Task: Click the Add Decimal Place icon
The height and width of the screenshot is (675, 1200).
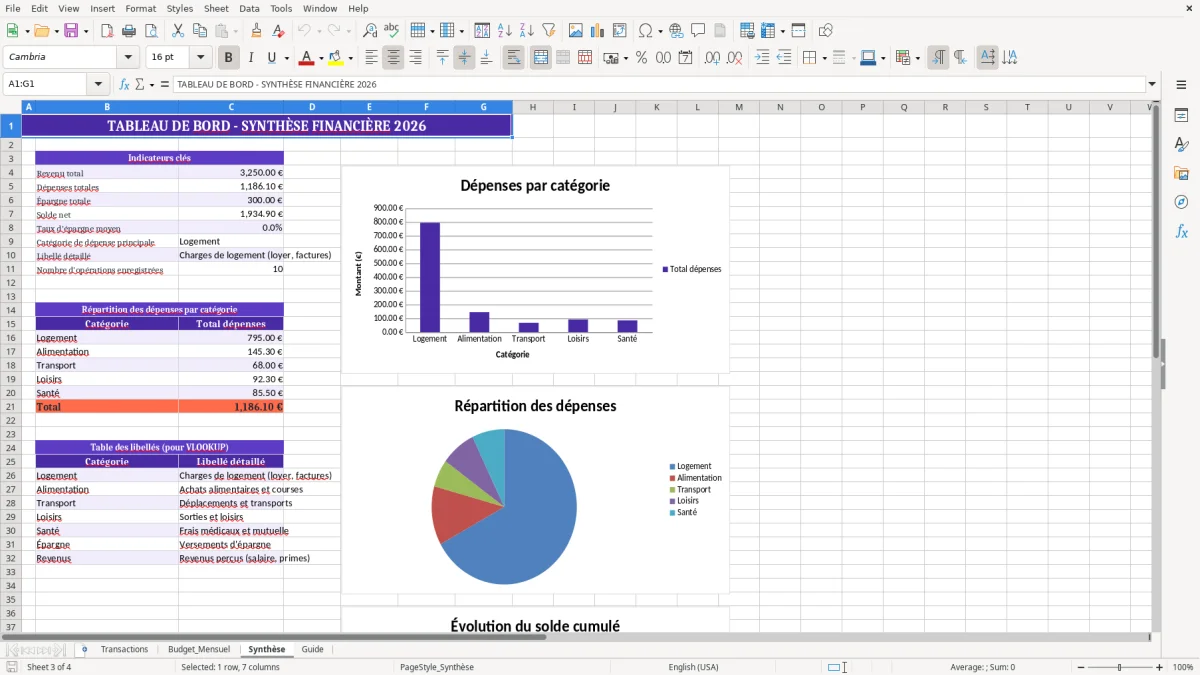Action: [x=712, y=58]
